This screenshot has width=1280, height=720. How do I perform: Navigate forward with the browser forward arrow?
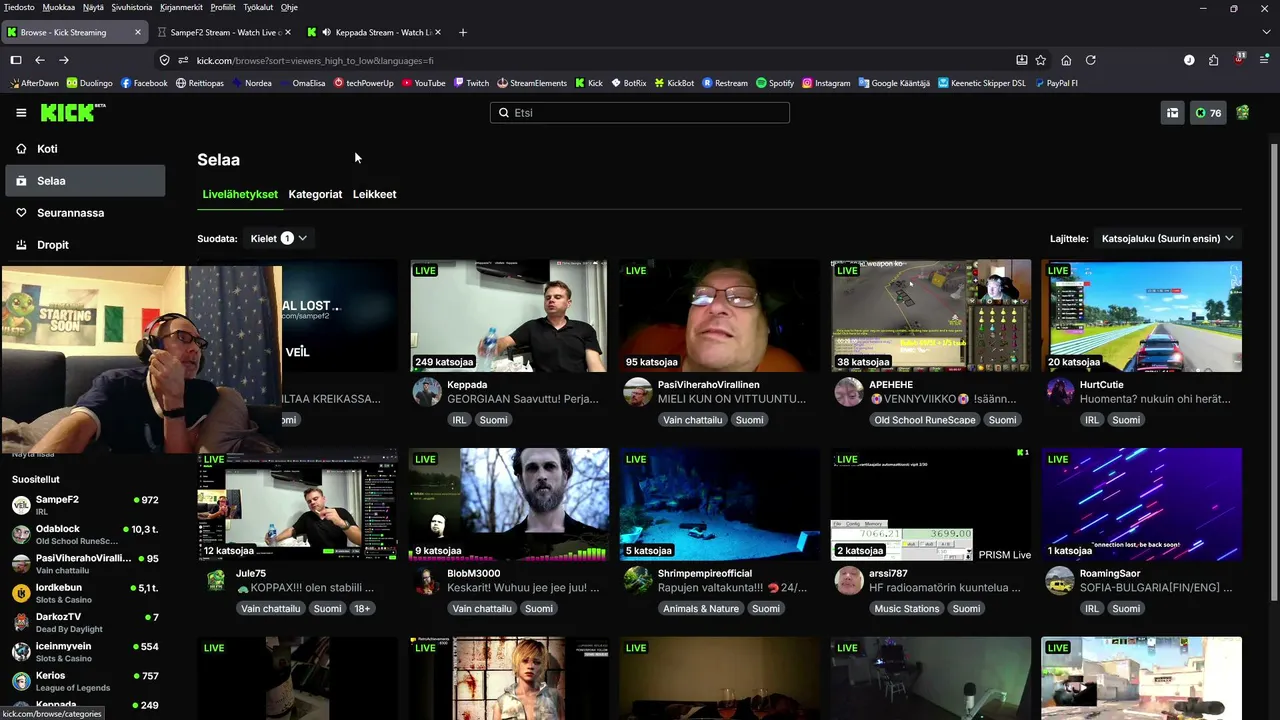pos(64,60)
